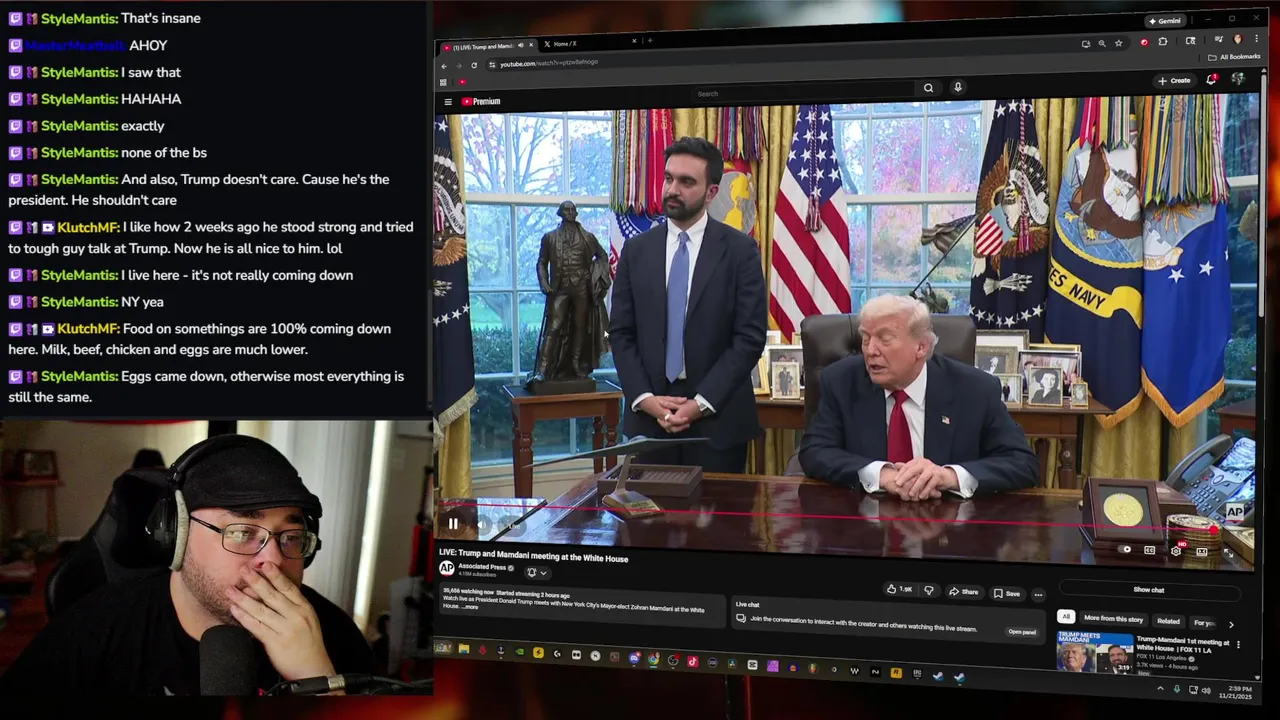
Task: Focus the YouTube search field
Action: [x=805, y=93]
